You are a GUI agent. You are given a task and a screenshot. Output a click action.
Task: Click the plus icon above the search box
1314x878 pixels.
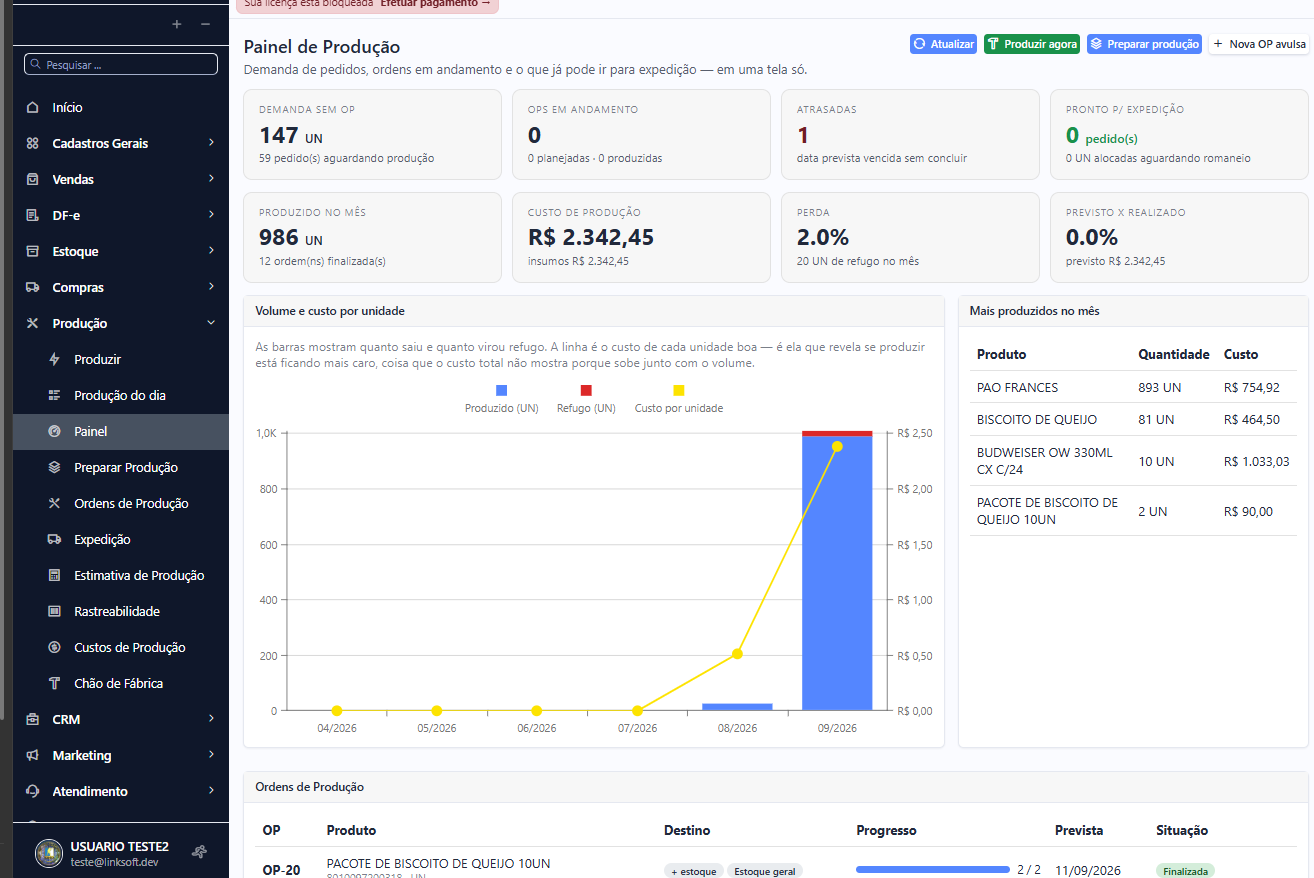[177, 24]
